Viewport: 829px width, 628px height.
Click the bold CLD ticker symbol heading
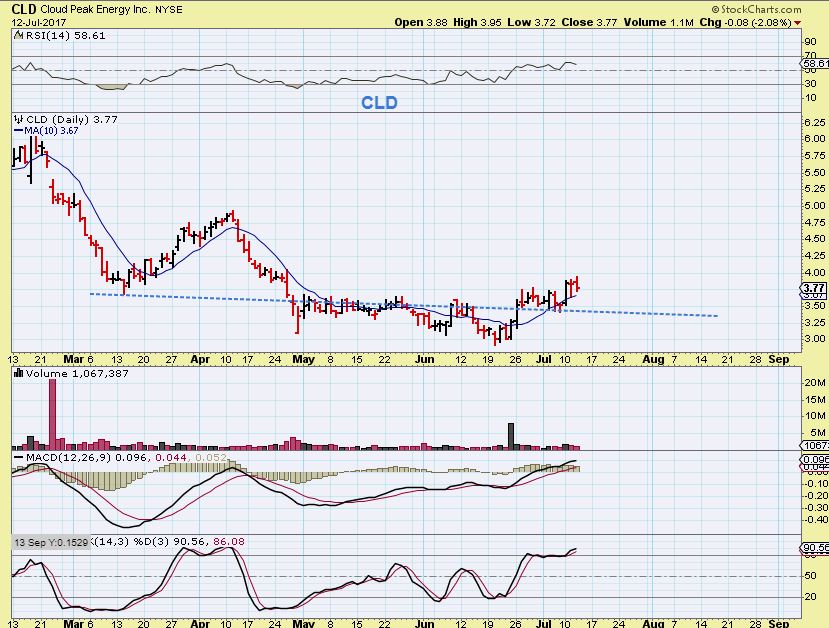point(24,8)
